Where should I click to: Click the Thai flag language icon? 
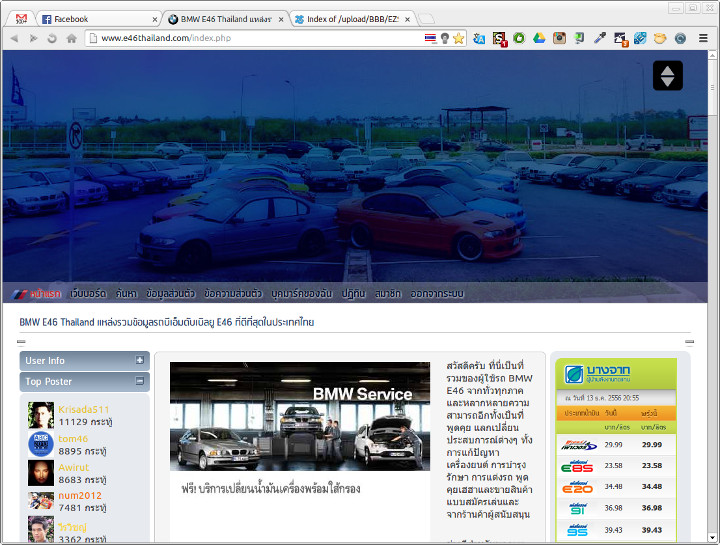point(430,38)
